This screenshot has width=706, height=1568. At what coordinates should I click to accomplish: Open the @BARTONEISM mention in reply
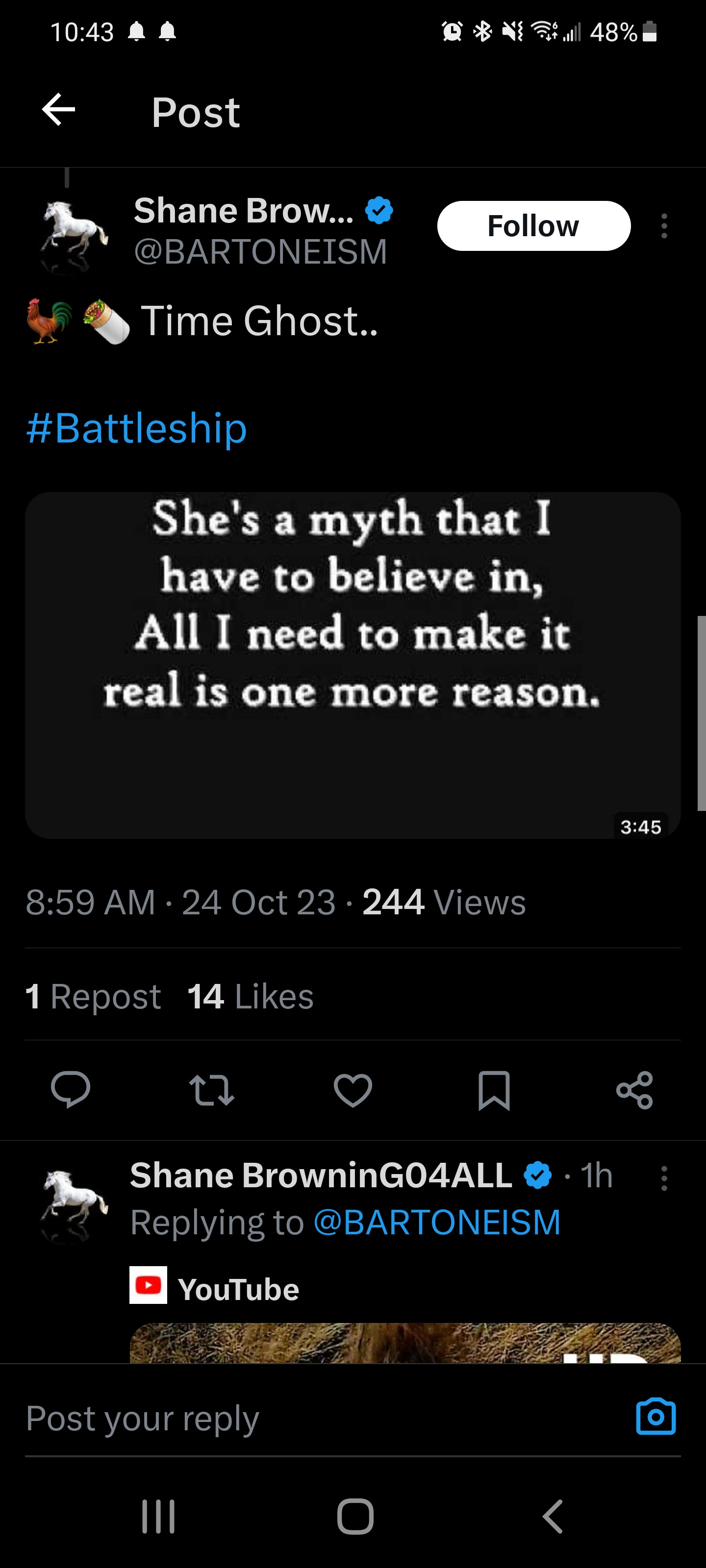click(437, 1222)
